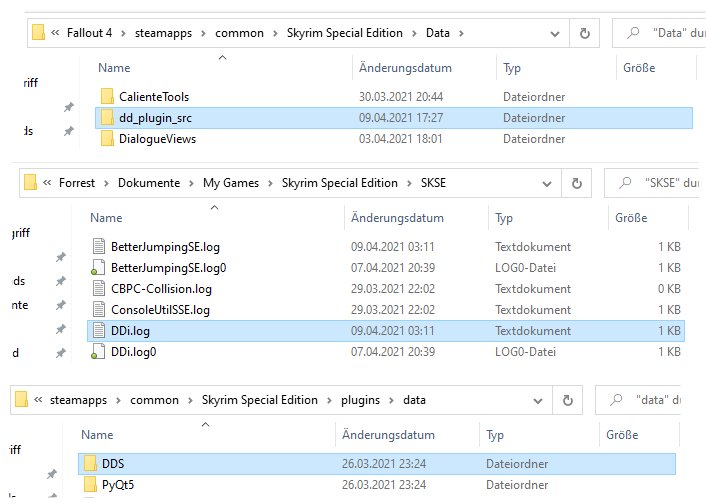This screenshot has height=504, width=706.
Task: Click the DialogueViews folder icon
Action: coord(107,139)
